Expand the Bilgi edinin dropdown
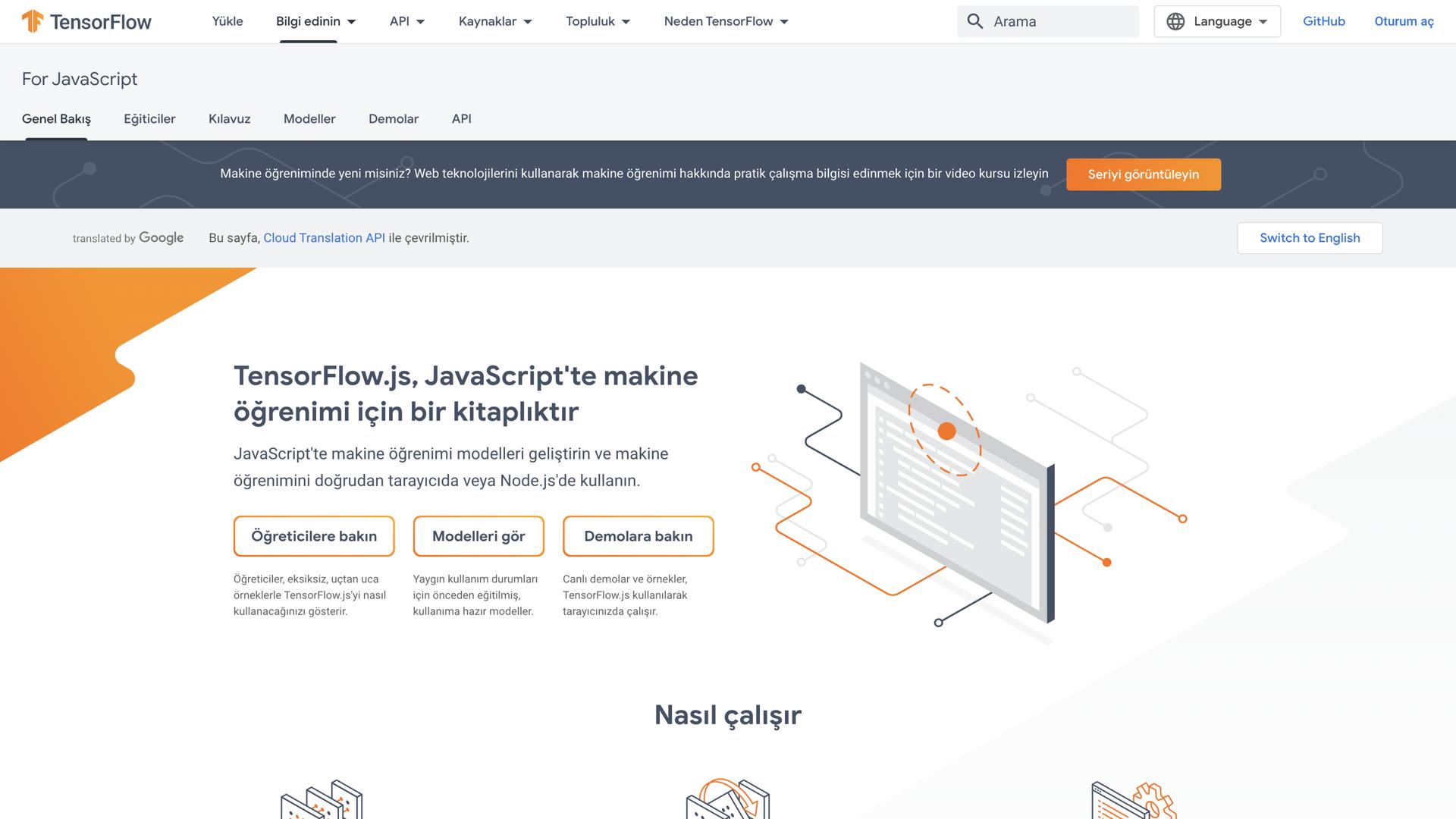Image resolution: width=1456 pixels, height=819 pixels. click(316, 21)
